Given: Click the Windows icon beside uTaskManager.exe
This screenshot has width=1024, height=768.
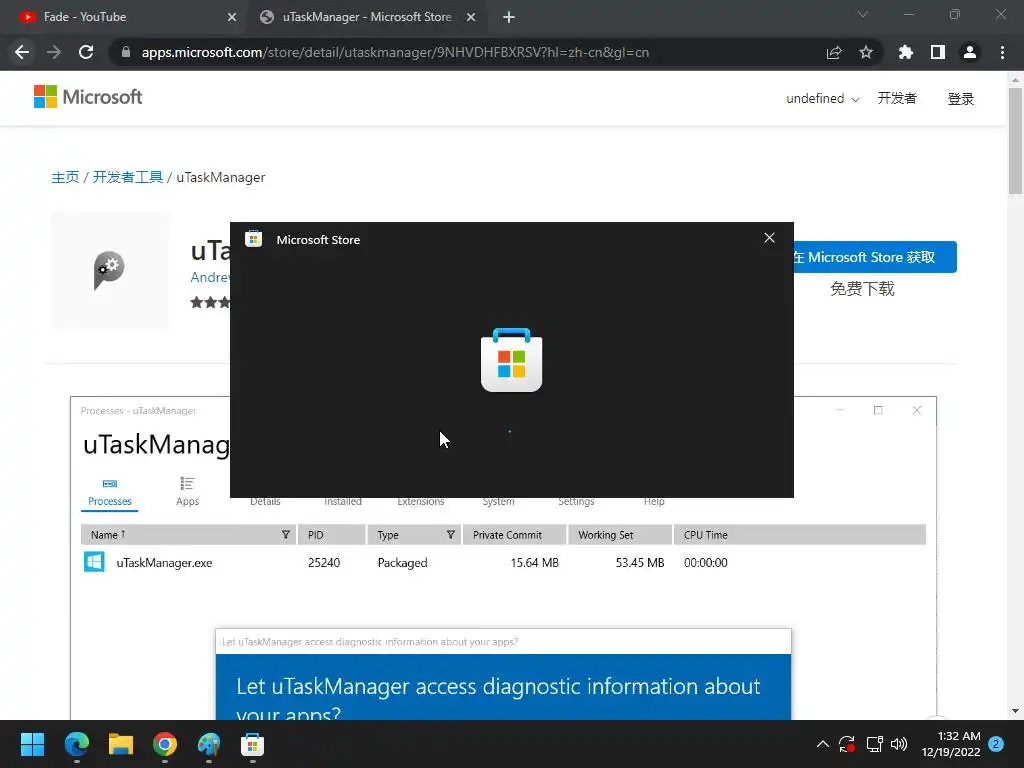Looking at the screenshot, I should click(94, 562).
